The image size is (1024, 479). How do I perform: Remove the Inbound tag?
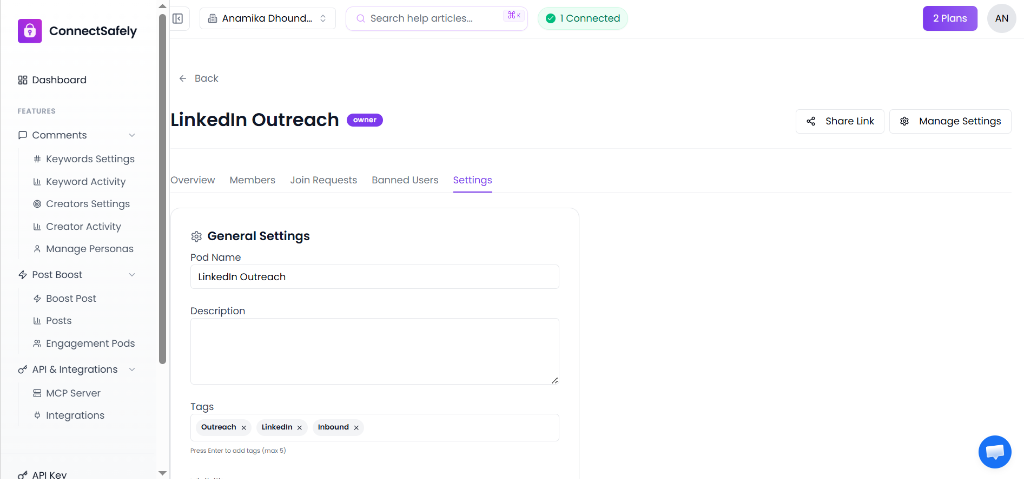pos(356,428)
